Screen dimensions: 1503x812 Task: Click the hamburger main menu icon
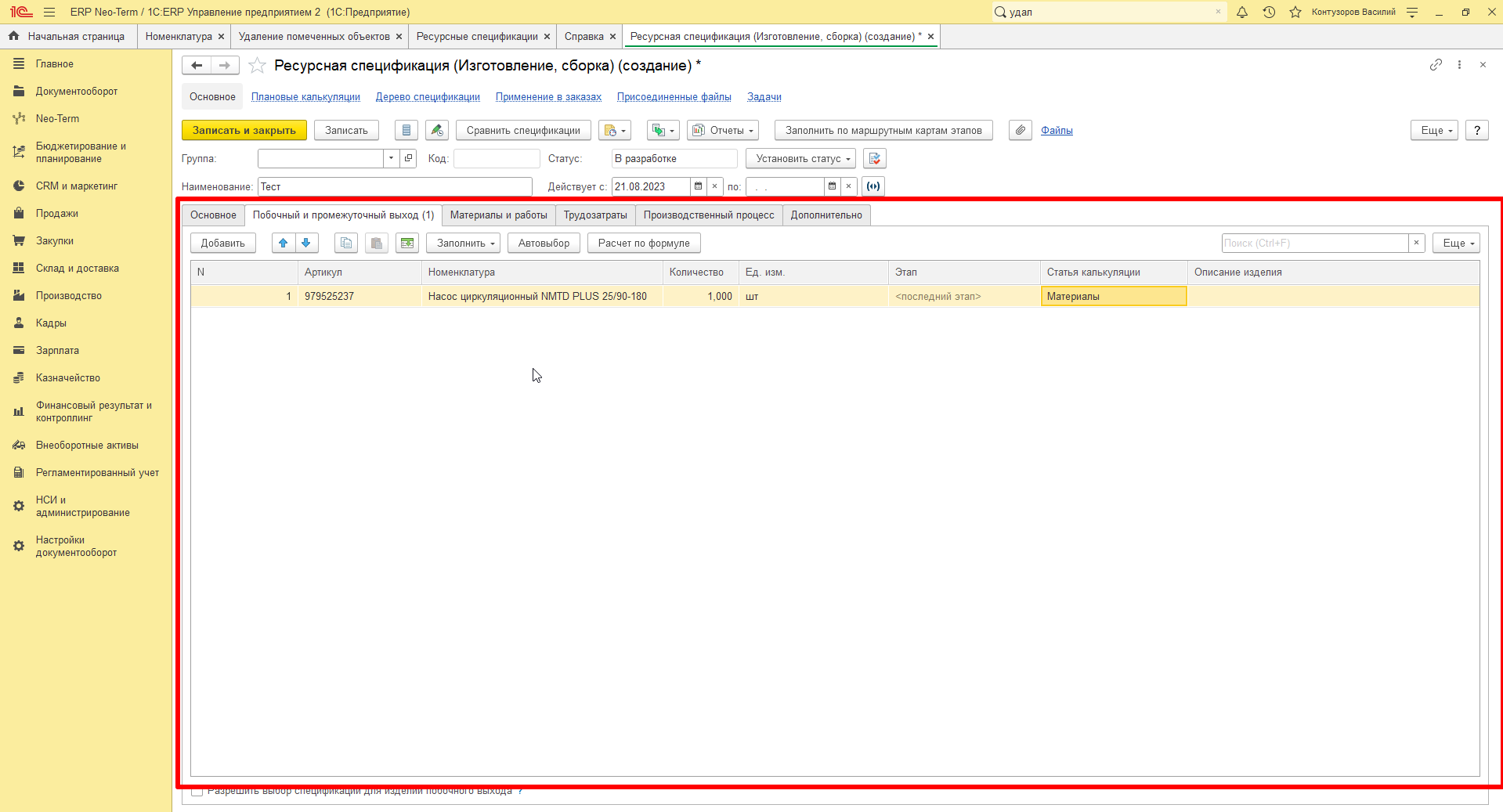pos(49,12)
